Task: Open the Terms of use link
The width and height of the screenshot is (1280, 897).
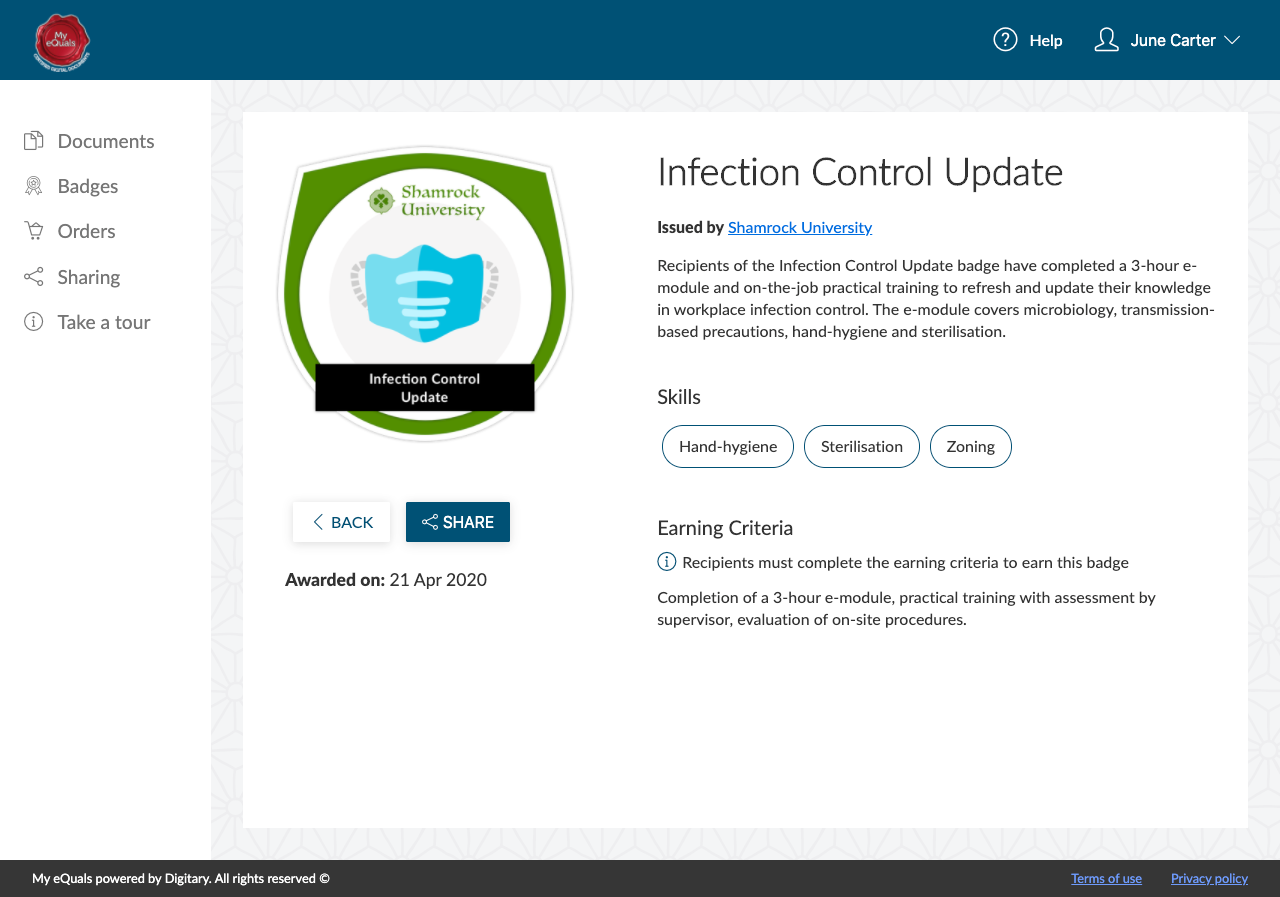Action: point(1106,878)
